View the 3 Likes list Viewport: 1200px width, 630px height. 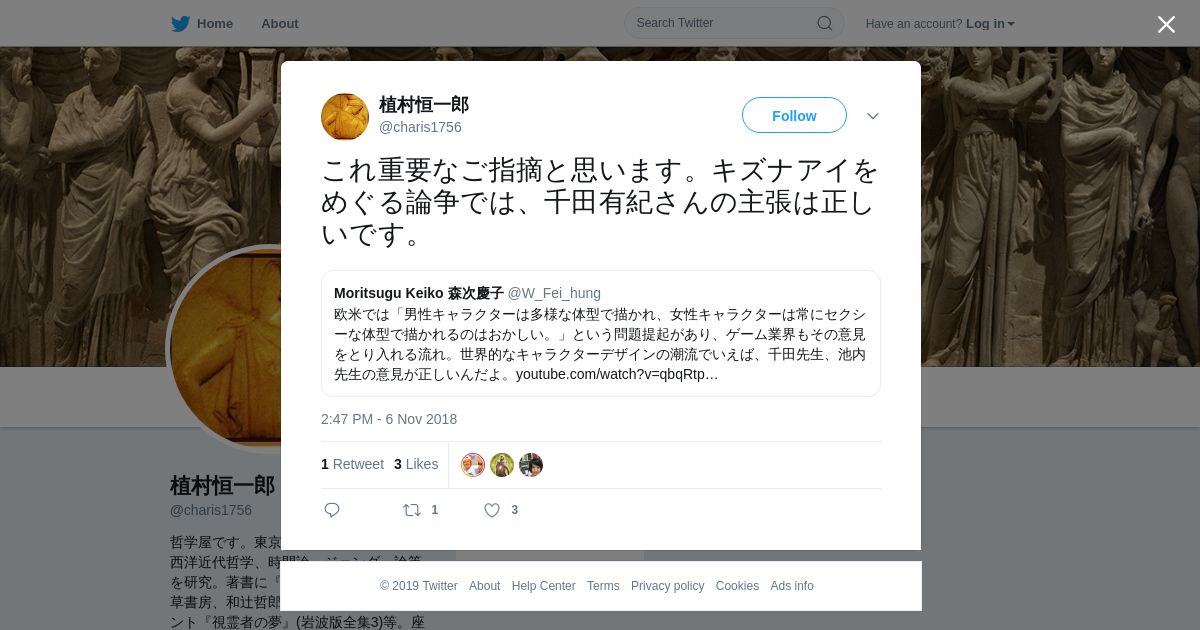tap(416, 464)
